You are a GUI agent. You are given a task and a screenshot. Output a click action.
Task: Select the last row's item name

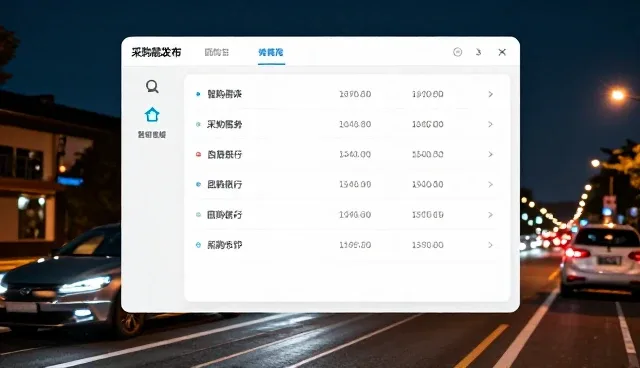point(224,245)
